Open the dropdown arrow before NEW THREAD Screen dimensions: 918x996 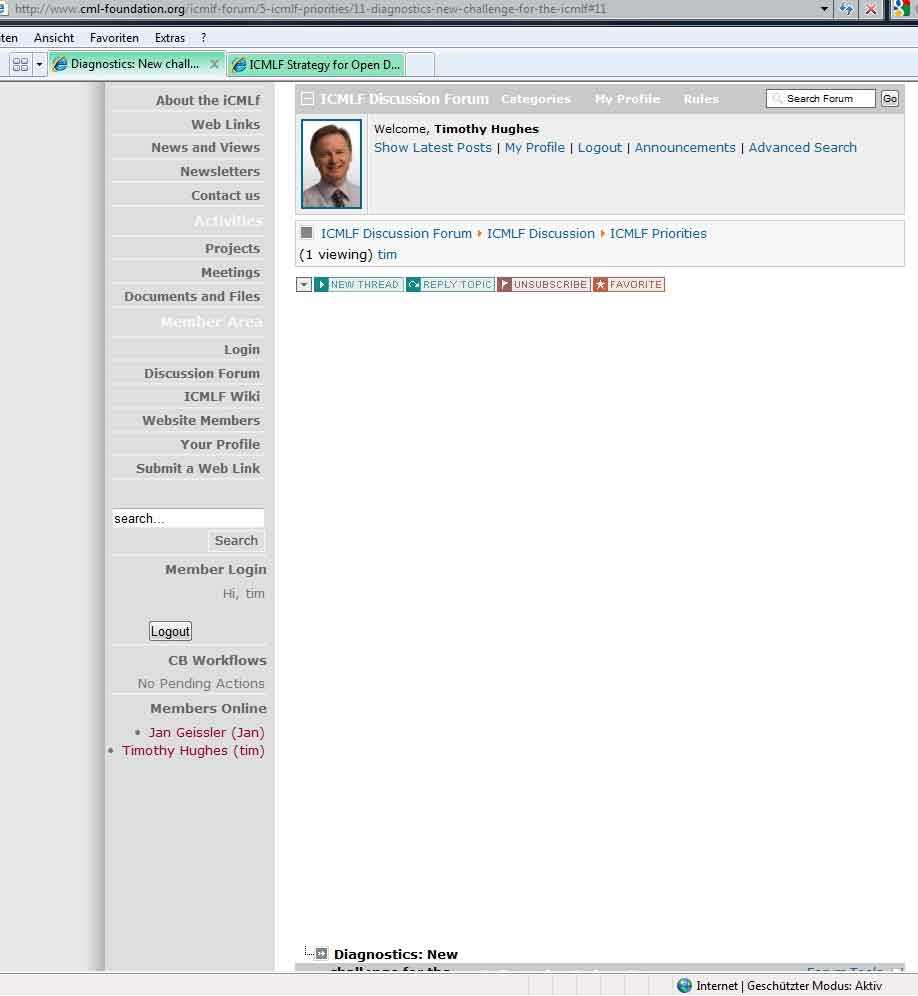304,285
